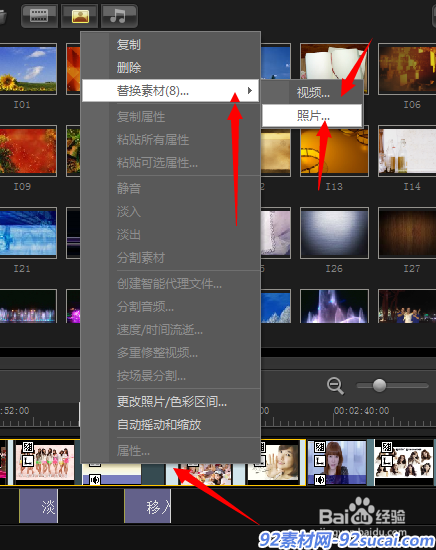Select the I14 bottles thumbnail
The image size is (436, 550).
407,151
